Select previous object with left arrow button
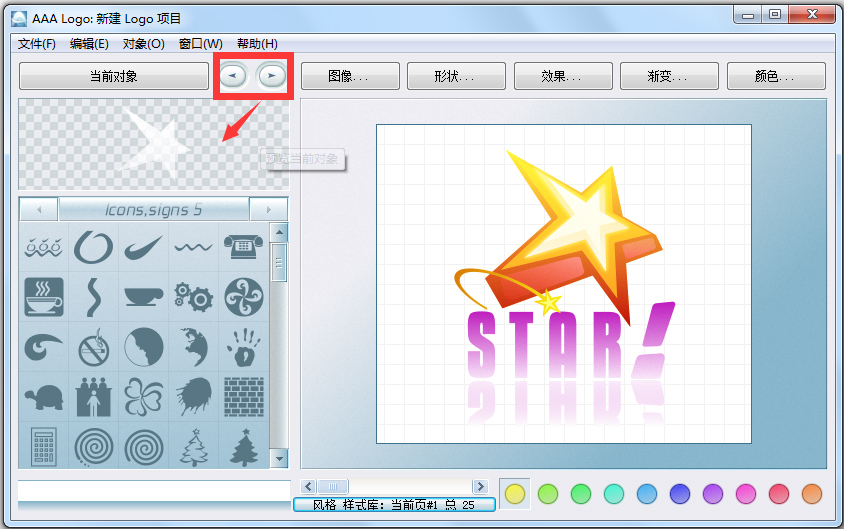The image size is (844, 529). point(234,75)
